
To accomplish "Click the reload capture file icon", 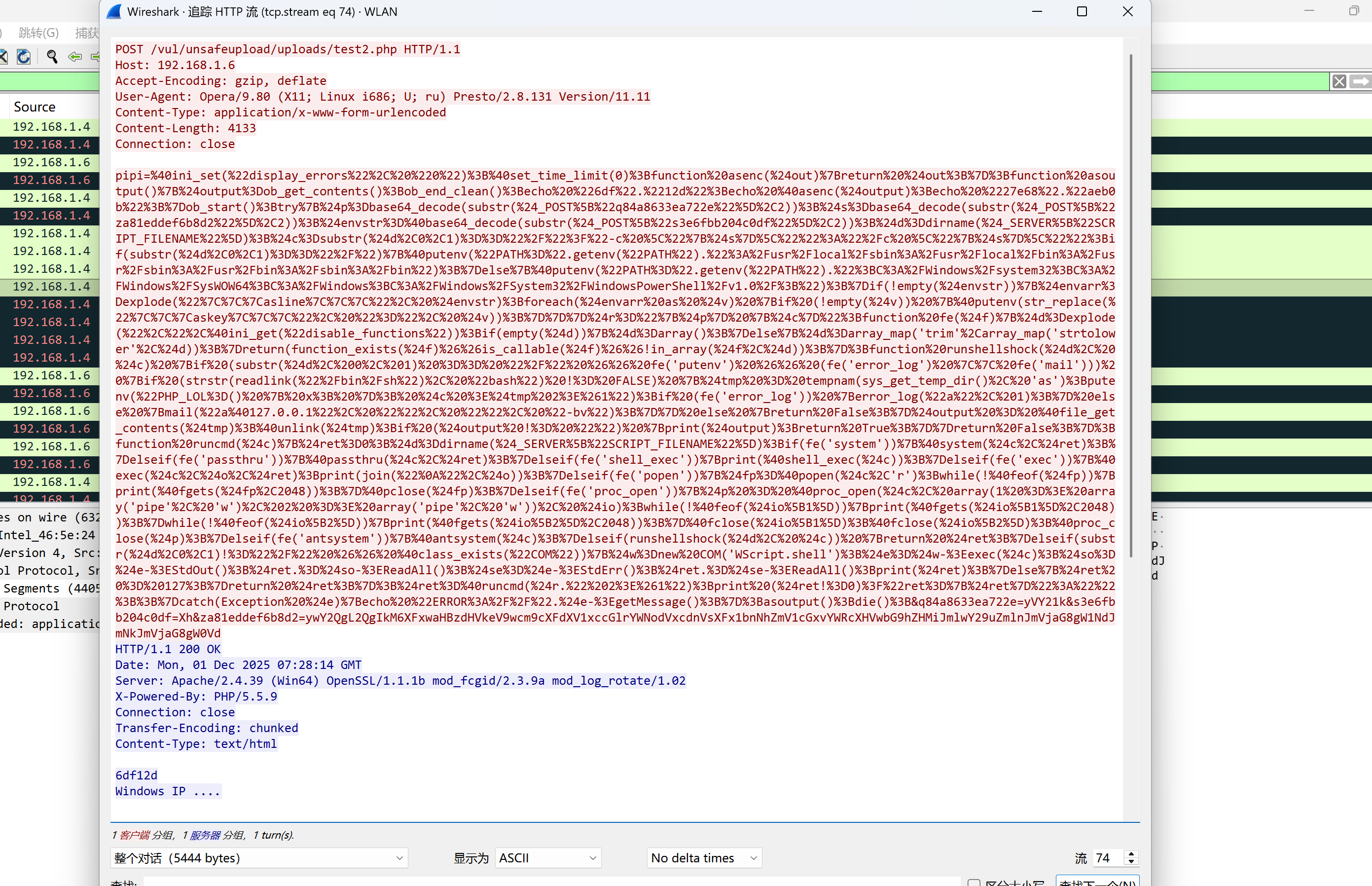I will pyautogui.click(x=24, y=56).
